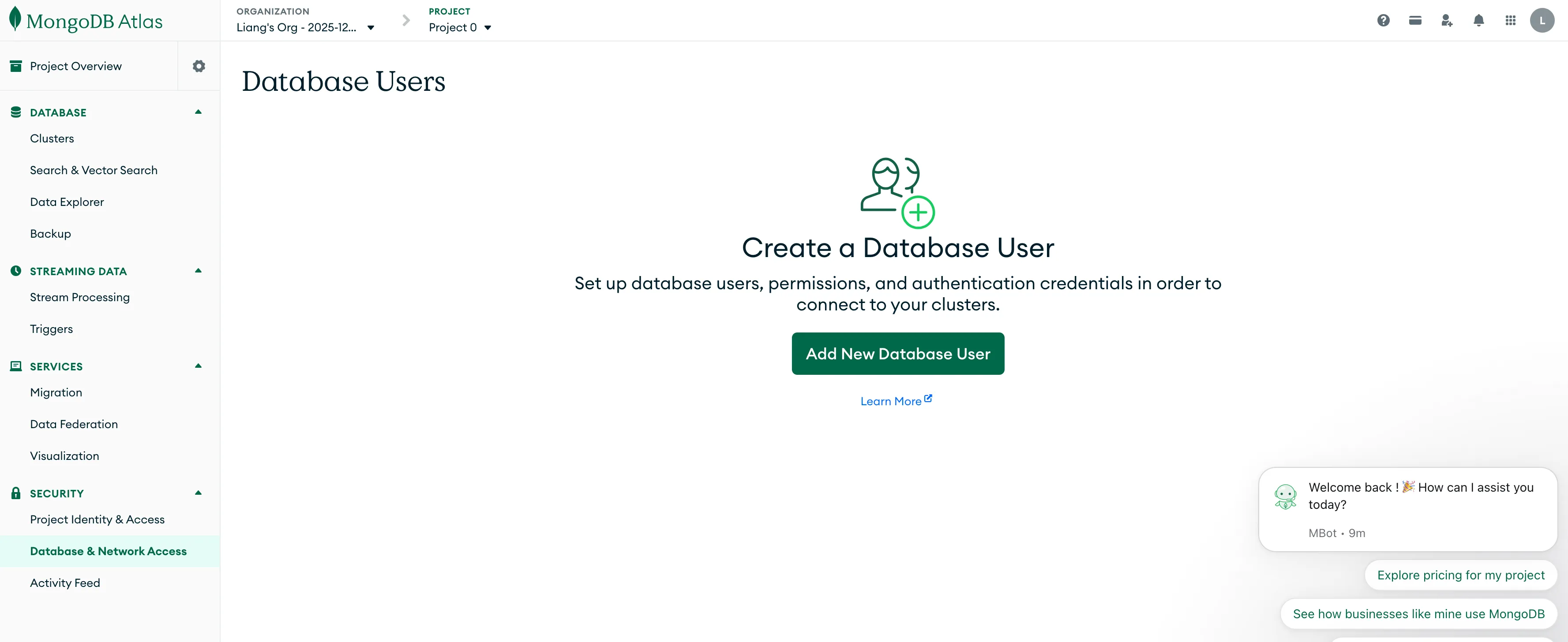This screenshot has width=1568, height=642.
Task: Open the Atlas help menu
Action: pyautogui.click(x=1384, y=20)
